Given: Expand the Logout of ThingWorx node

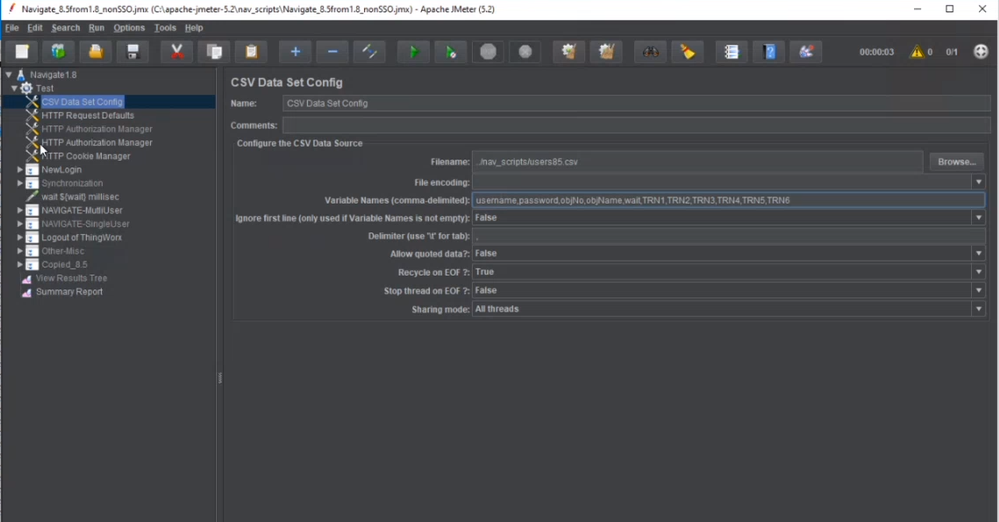Looking at the screenshot, I should (20, 238).
